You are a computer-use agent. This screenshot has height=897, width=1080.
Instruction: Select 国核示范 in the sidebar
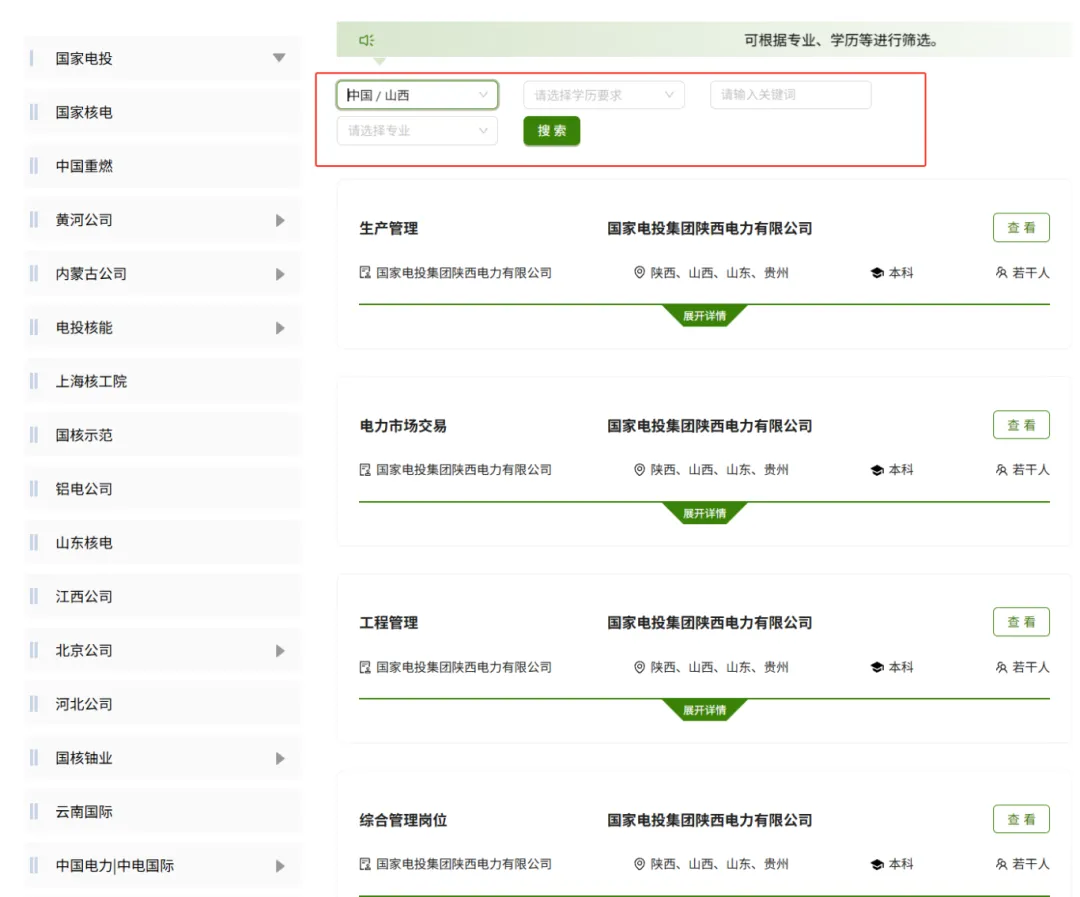pos(163,435)
